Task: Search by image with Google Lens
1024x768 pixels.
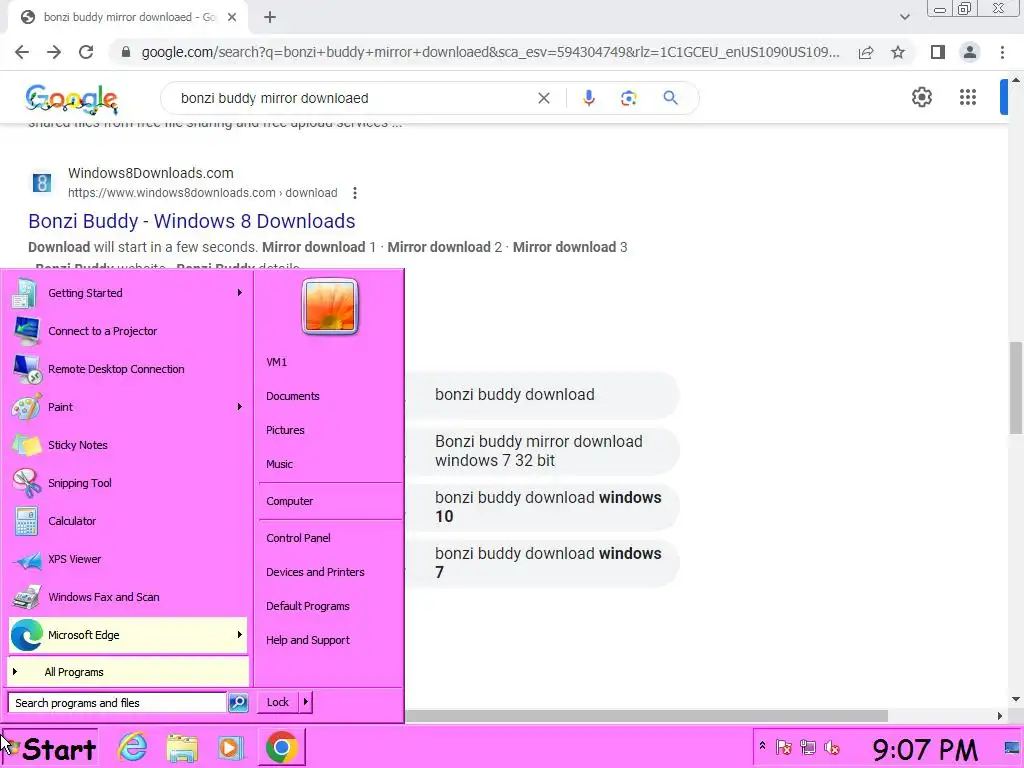Action: (x=628, y=98)
